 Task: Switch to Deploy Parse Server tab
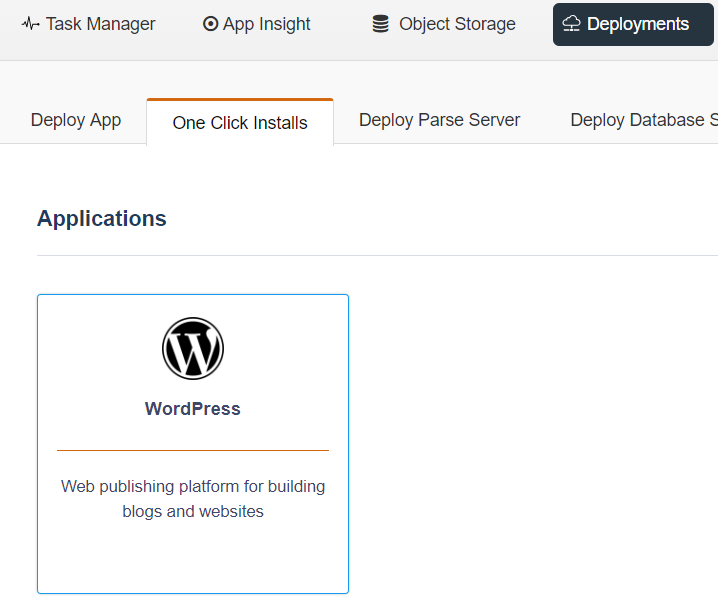[x=440, y=120]
